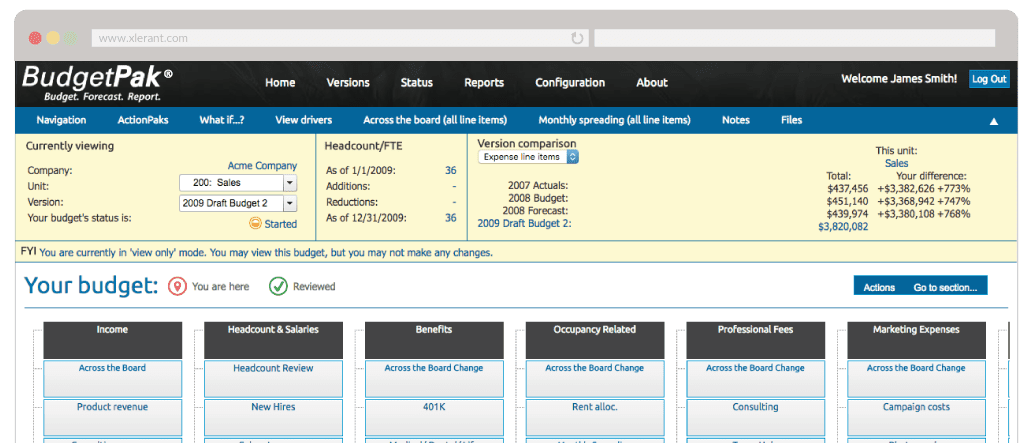This screenshot has width=1029, height=443.
Task: Click the Acme Company link
Action: click(x=262, y=166)
